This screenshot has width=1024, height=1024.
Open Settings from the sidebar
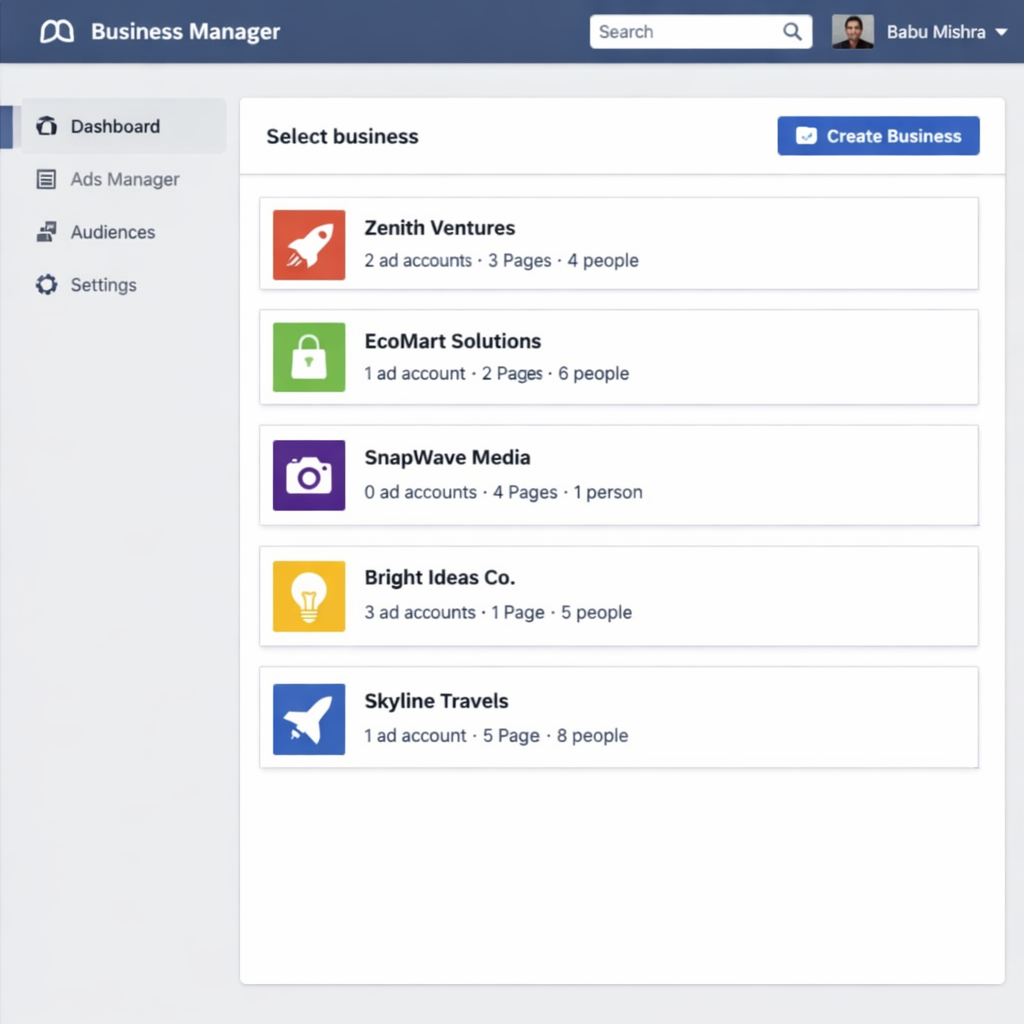click(x=103, y=285)
